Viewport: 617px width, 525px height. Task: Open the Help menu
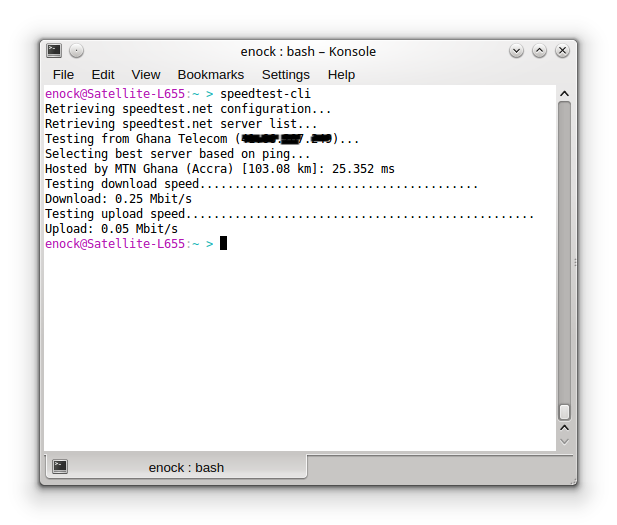[x=341, y=74]
